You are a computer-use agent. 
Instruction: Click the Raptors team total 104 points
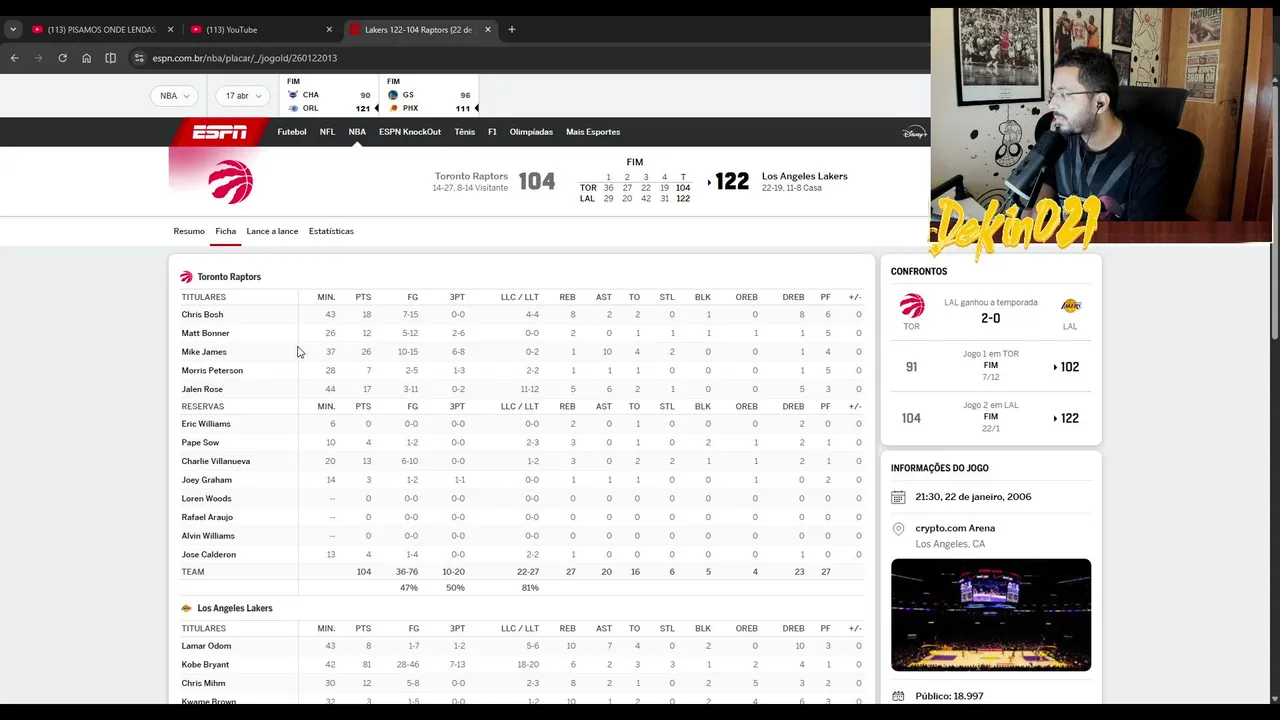pyautogui.click(x=364, y=572)
